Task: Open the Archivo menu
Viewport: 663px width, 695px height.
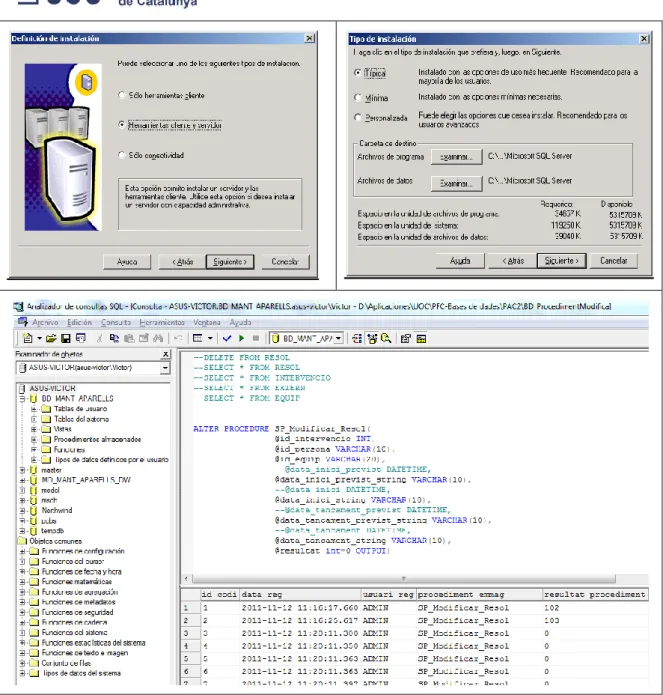Action: pos(45,322)
